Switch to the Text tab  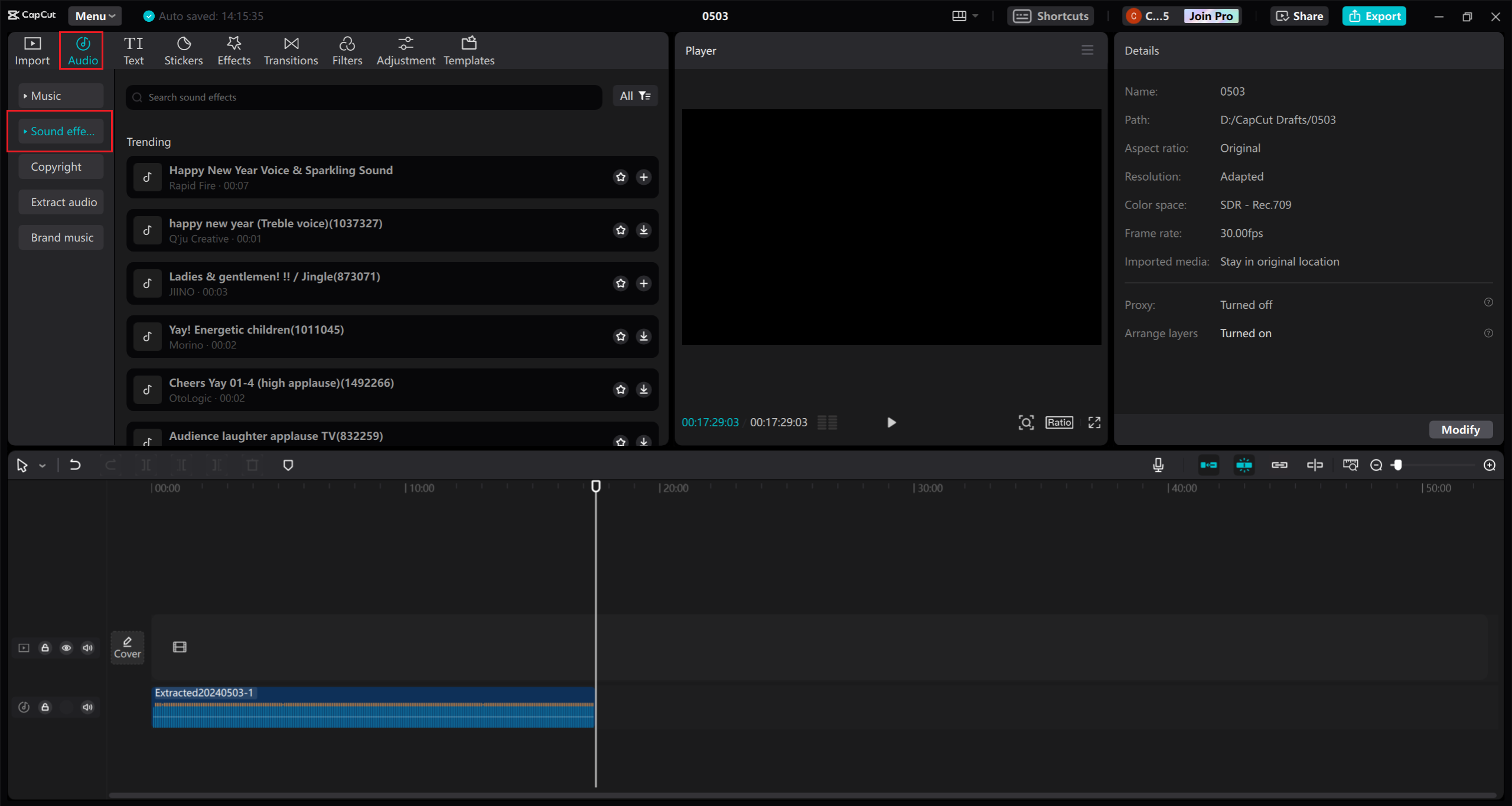tap(134, 50)
